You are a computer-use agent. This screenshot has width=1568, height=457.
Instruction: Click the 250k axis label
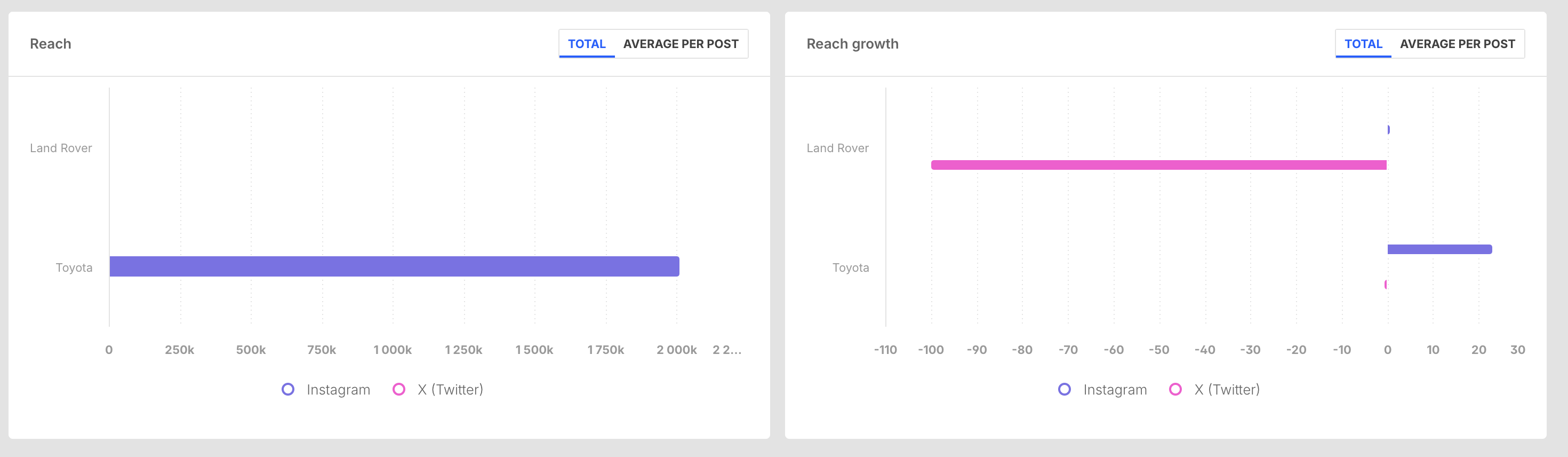click(180, 350)
